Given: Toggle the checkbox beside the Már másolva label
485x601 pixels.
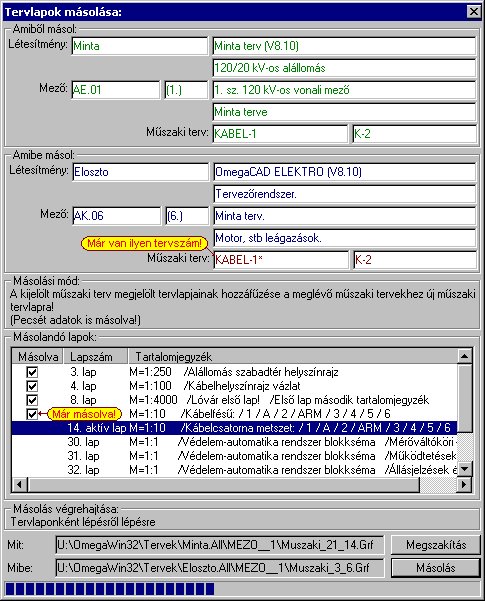Looking at the screenshot, I should pyautogui.click(x=32, y=414).
